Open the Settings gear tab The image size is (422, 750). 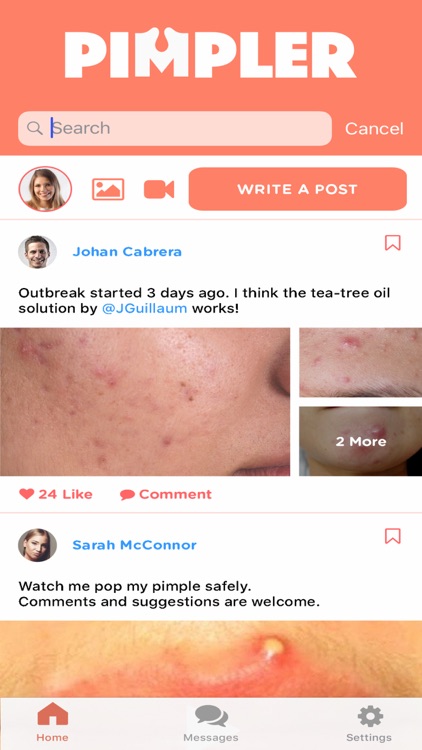pyautogui.click(x=369, y=723)
